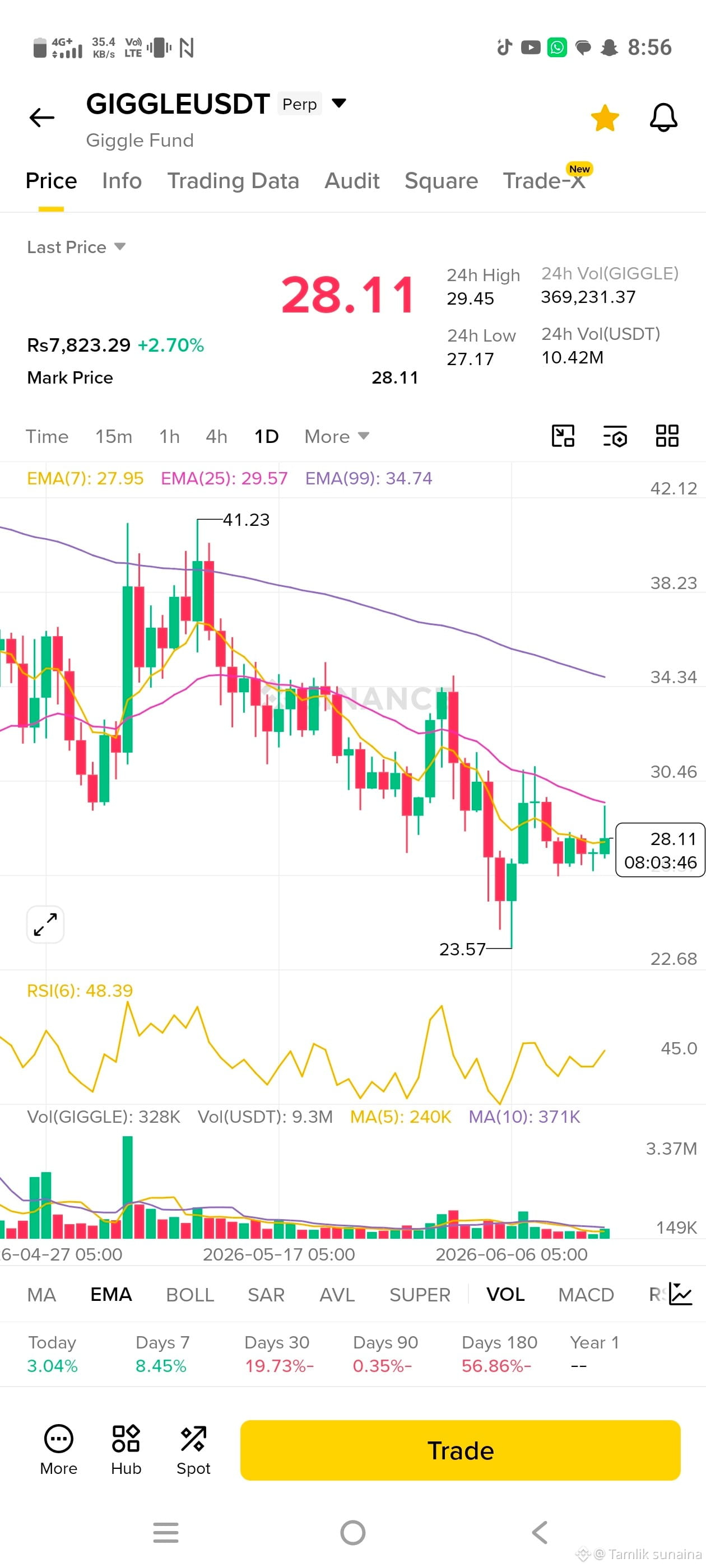Toggle the VOL sub-indicator

tap(505, 1295)
